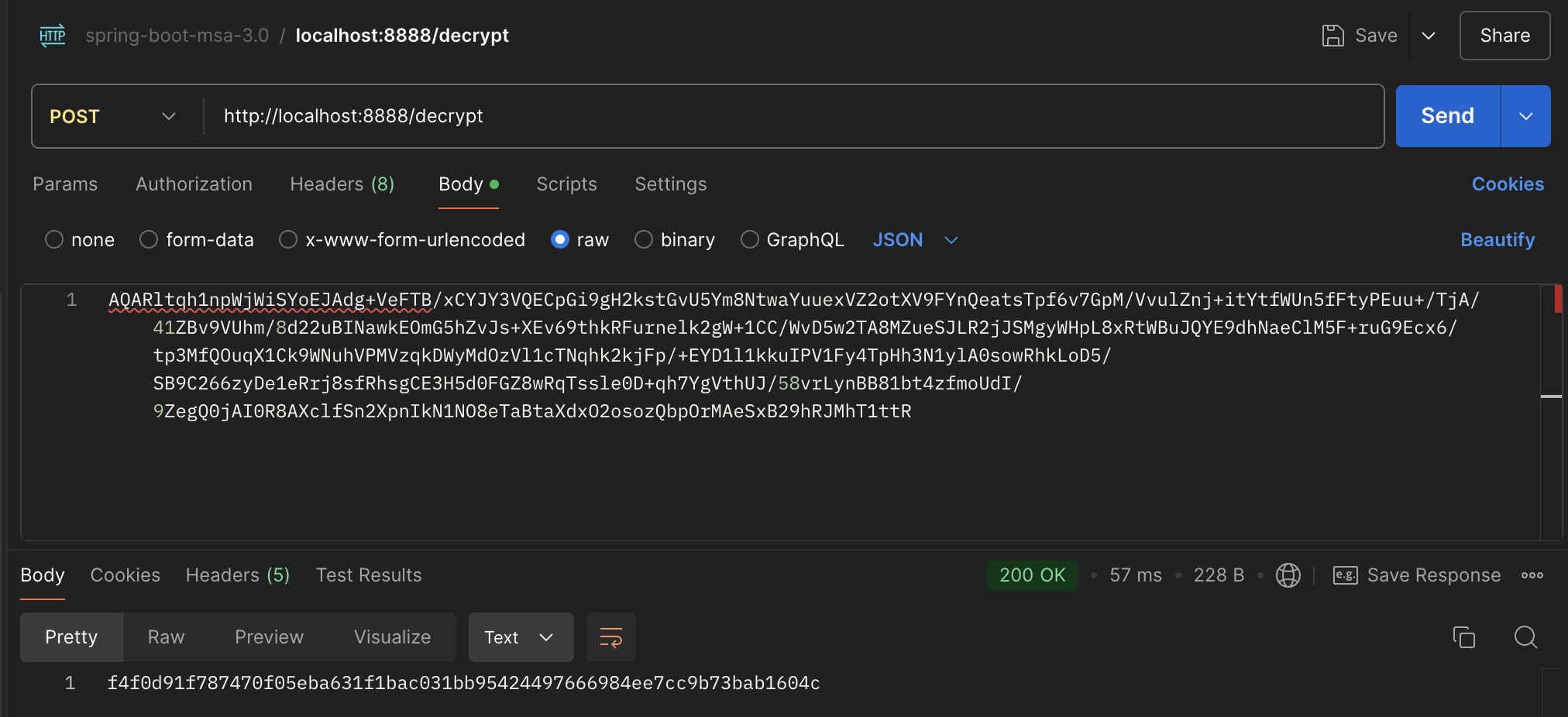Select the Visualize response view
The height and width of the screenshot is (717, 1568).
pos(392,637)
